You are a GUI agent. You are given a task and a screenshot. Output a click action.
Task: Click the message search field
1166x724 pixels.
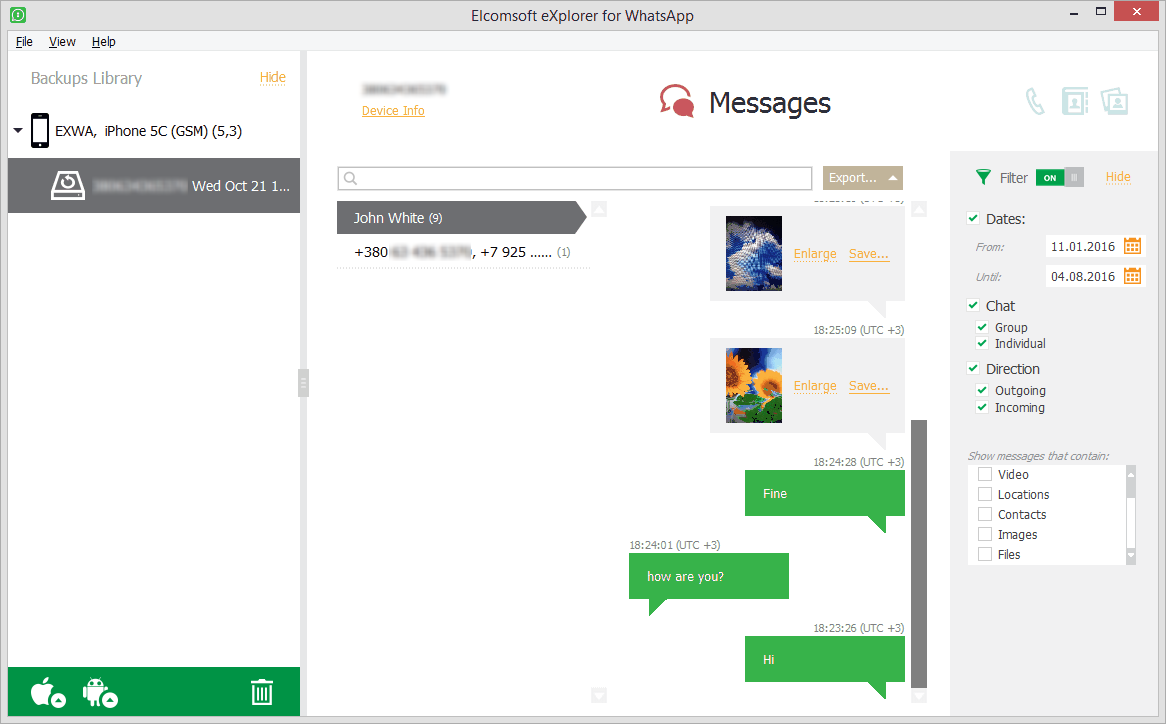[574, 178]
